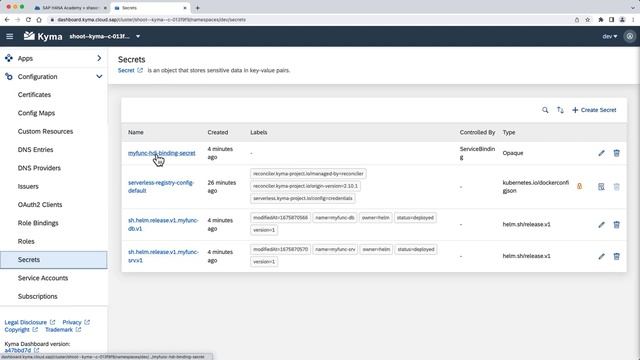Open the hamburger navigation menu
The width and height of the screenshot is (640, 360).
coord(9,36)
